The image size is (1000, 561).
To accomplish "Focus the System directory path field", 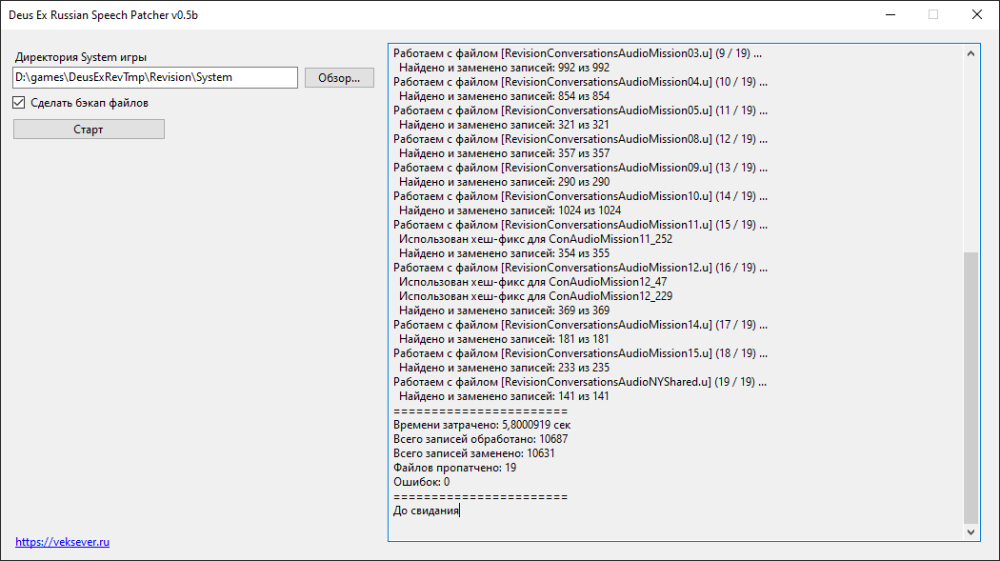I will 155,78.
